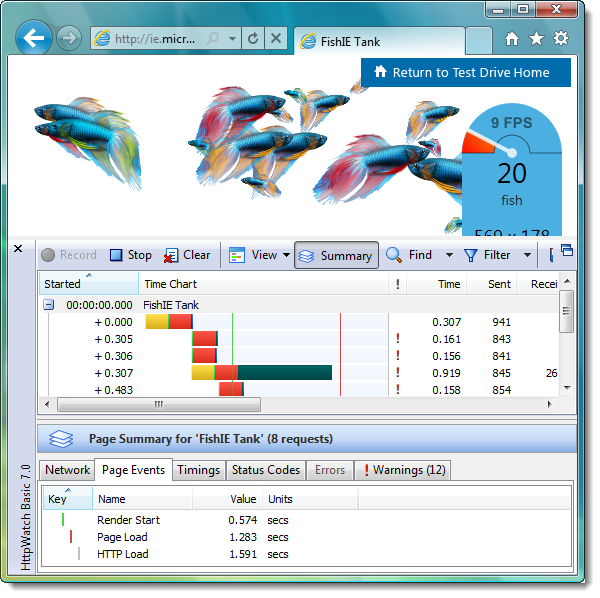Click warning icon on the 0.161 row

tap(398, 338)
